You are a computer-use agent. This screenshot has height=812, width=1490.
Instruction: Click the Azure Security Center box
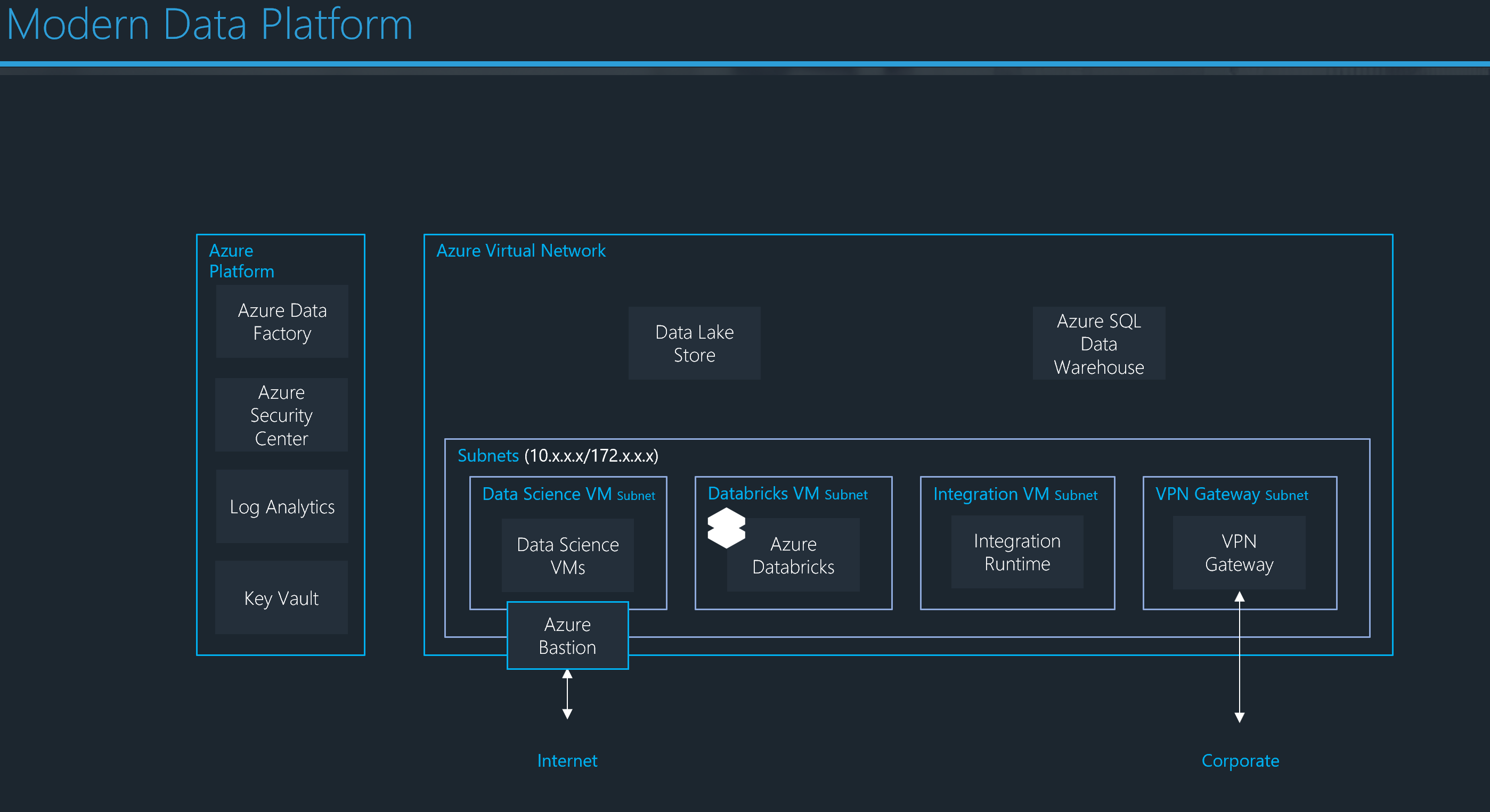tap(281, 415)
